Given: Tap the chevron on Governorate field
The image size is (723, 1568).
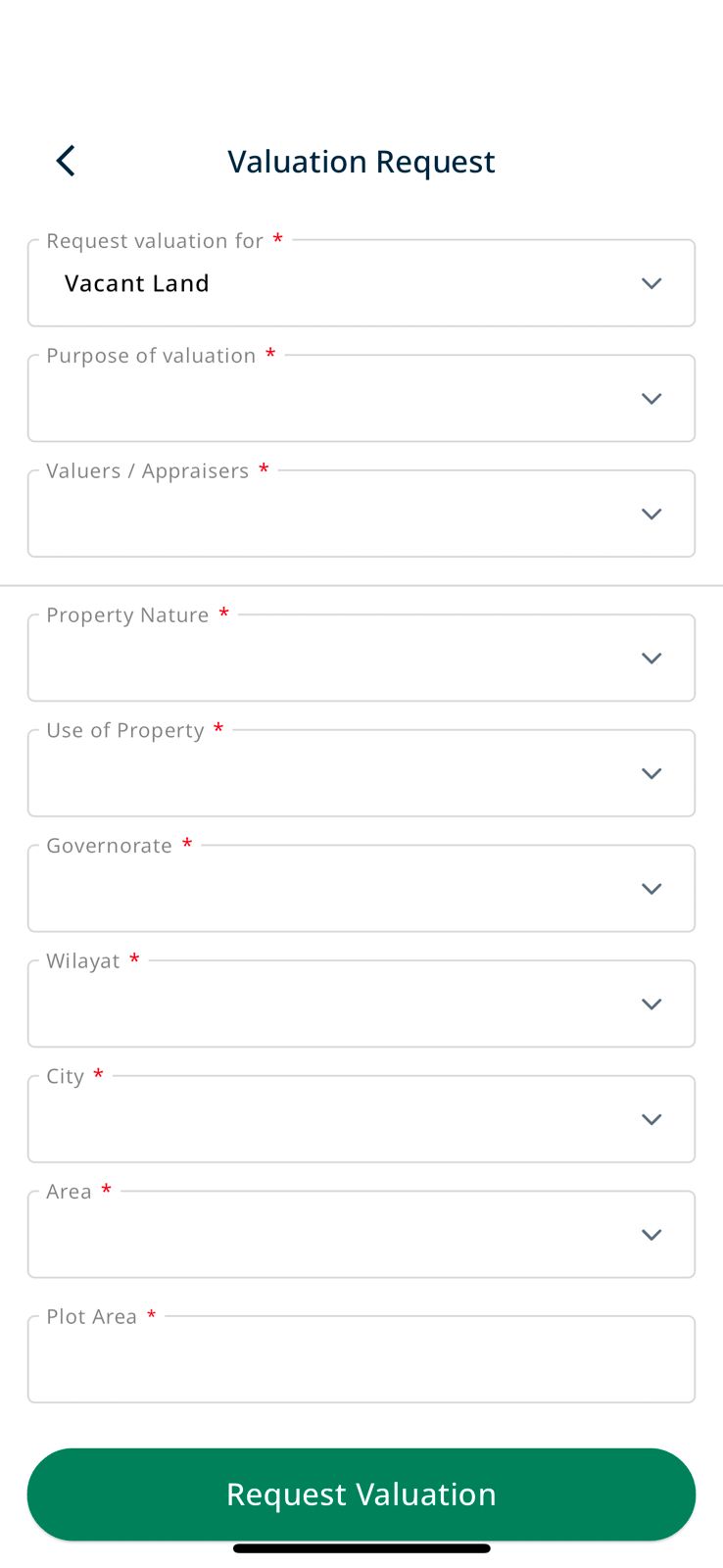Looking at the screenshot, I should click(x=651, y=888).
